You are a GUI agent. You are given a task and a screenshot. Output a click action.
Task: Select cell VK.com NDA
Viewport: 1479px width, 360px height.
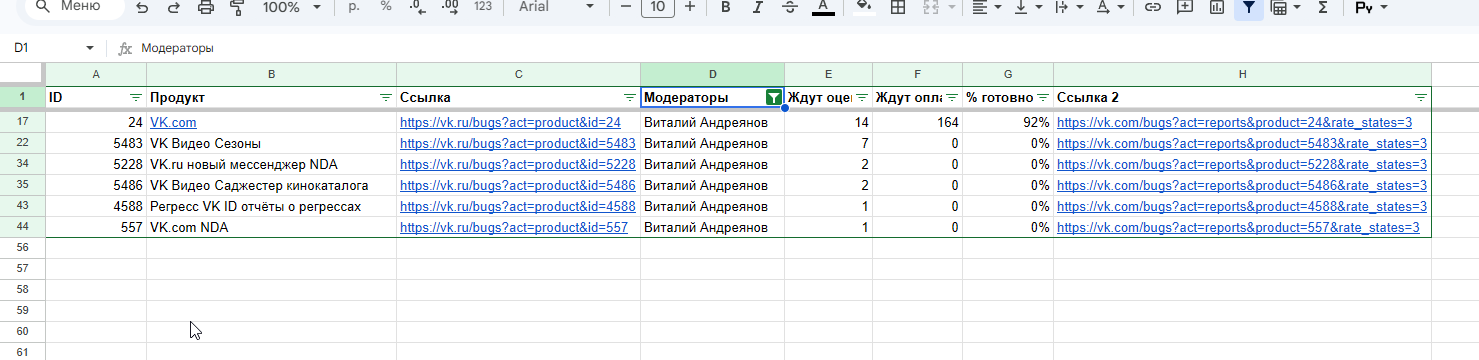(271, 228)
